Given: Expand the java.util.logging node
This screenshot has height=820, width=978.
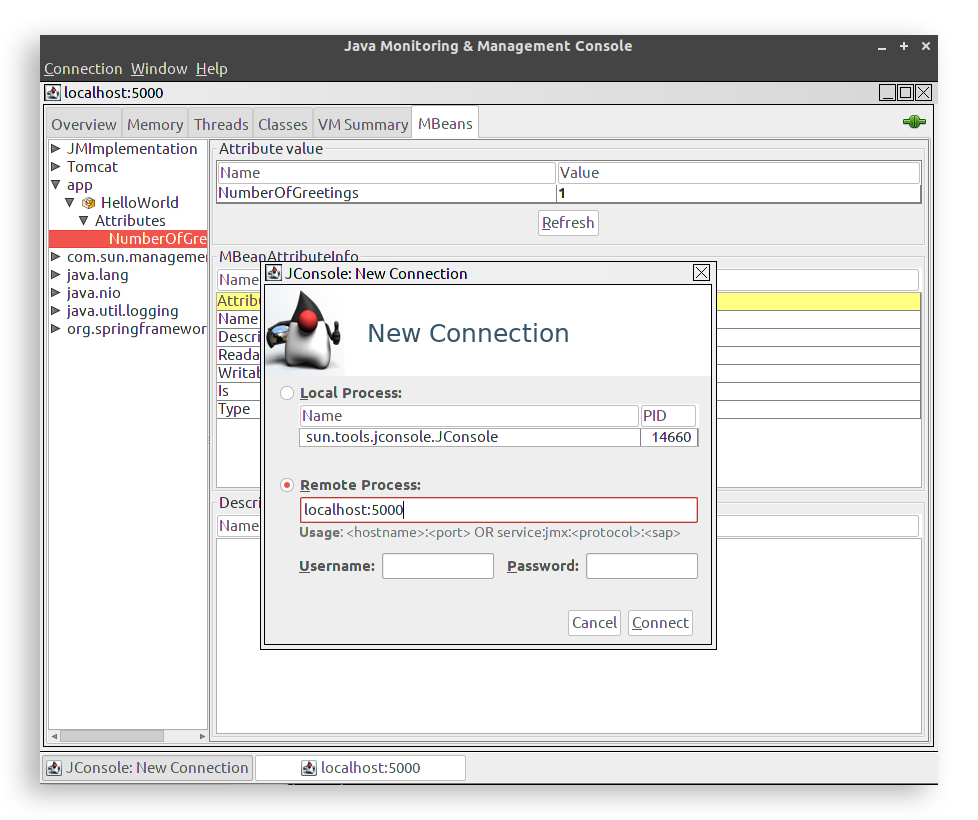Looking at the screenshot, I should point(56,311).
